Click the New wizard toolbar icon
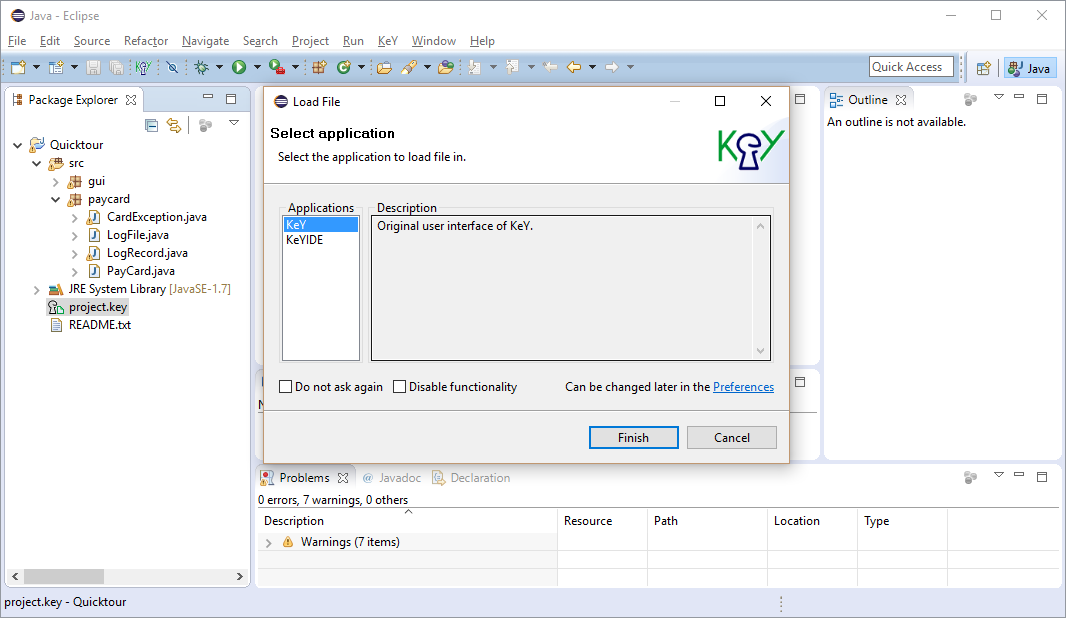The height and width of the screenshot is (618, 1066). pyautogui.click(x=18, y=67)
